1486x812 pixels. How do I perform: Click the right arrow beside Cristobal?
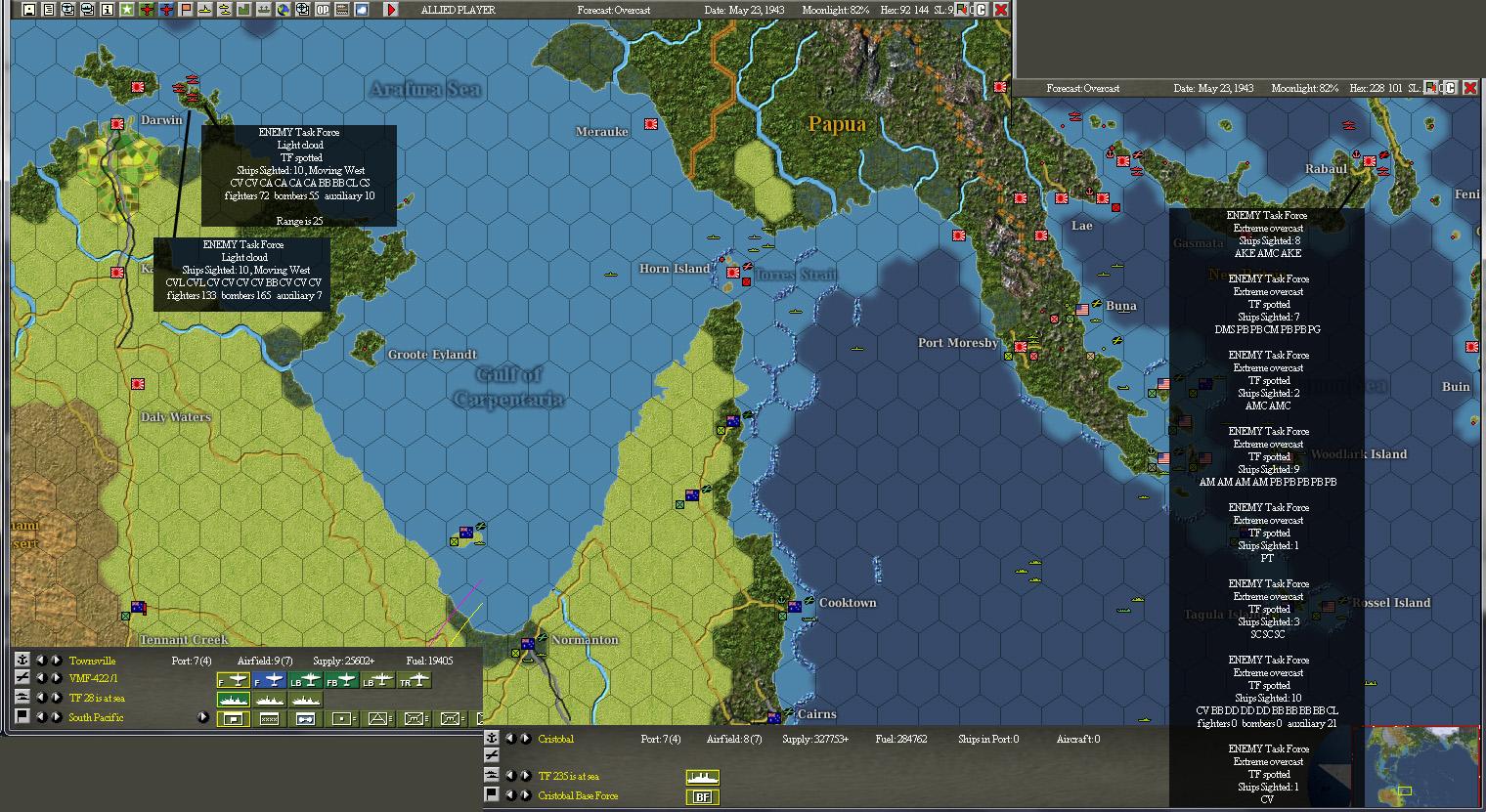click(525, 739)
